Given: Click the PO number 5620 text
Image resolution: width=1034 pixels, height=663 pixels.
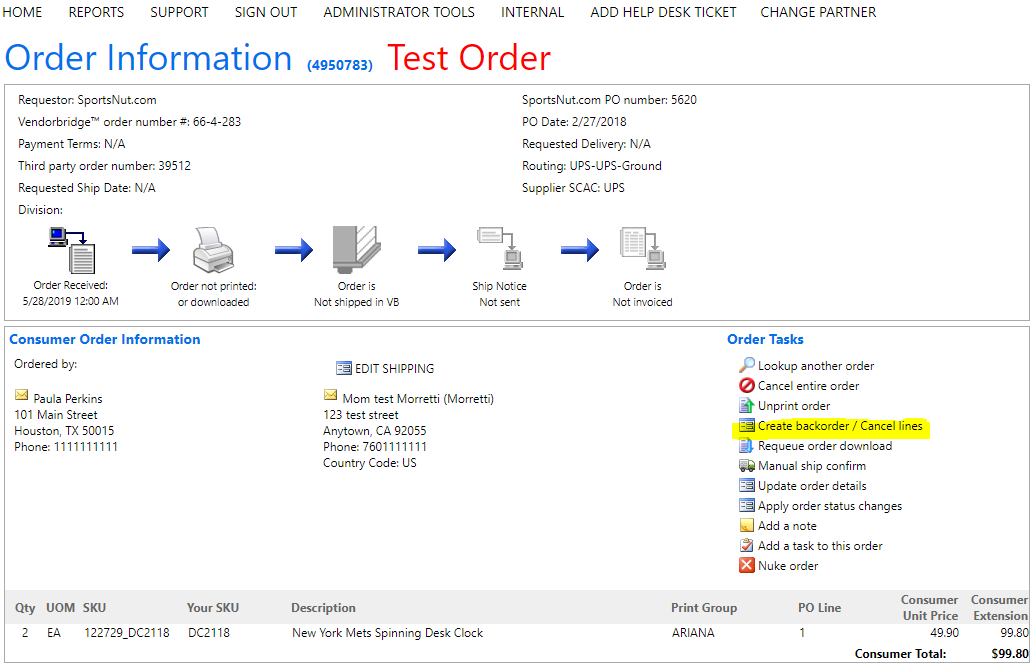Looking at the screenshot, I should point(684,100).
